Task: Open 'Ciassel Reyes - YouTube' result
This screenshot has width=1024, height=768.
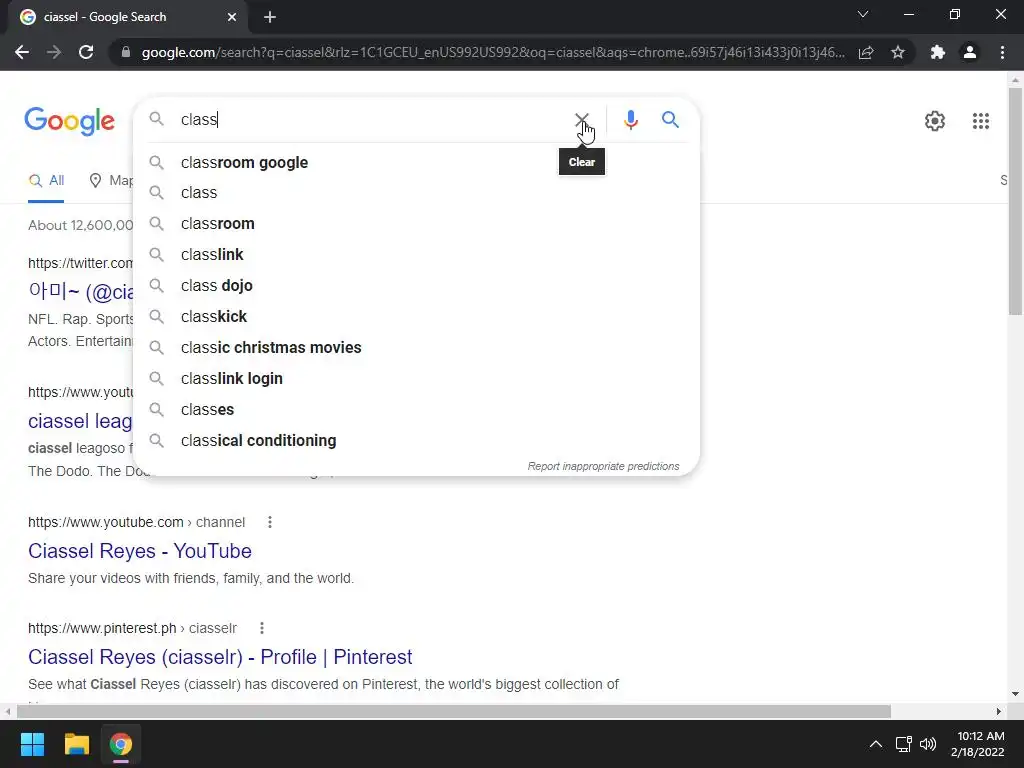Action: (140, 551)
